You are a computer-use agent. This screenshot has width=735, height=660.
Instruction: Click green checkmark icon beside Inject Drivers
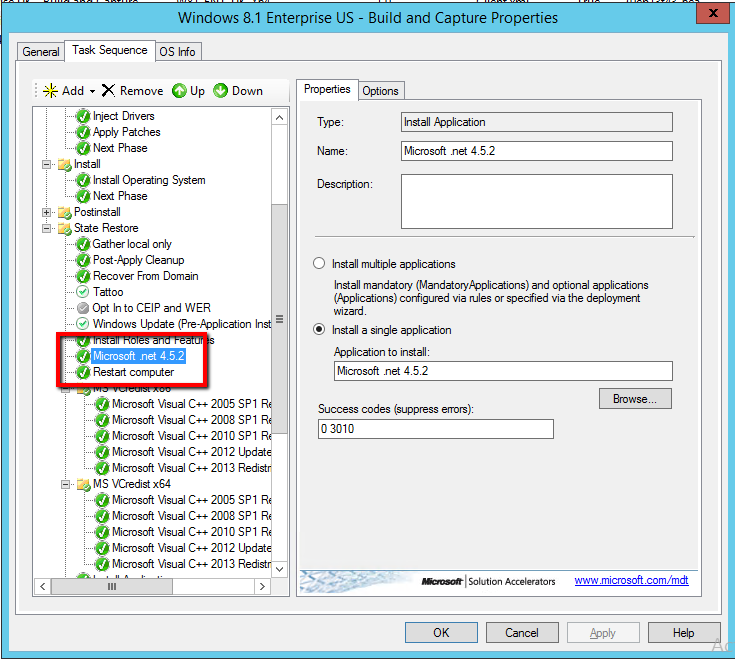pyautogui.click(x=84, y=116)
